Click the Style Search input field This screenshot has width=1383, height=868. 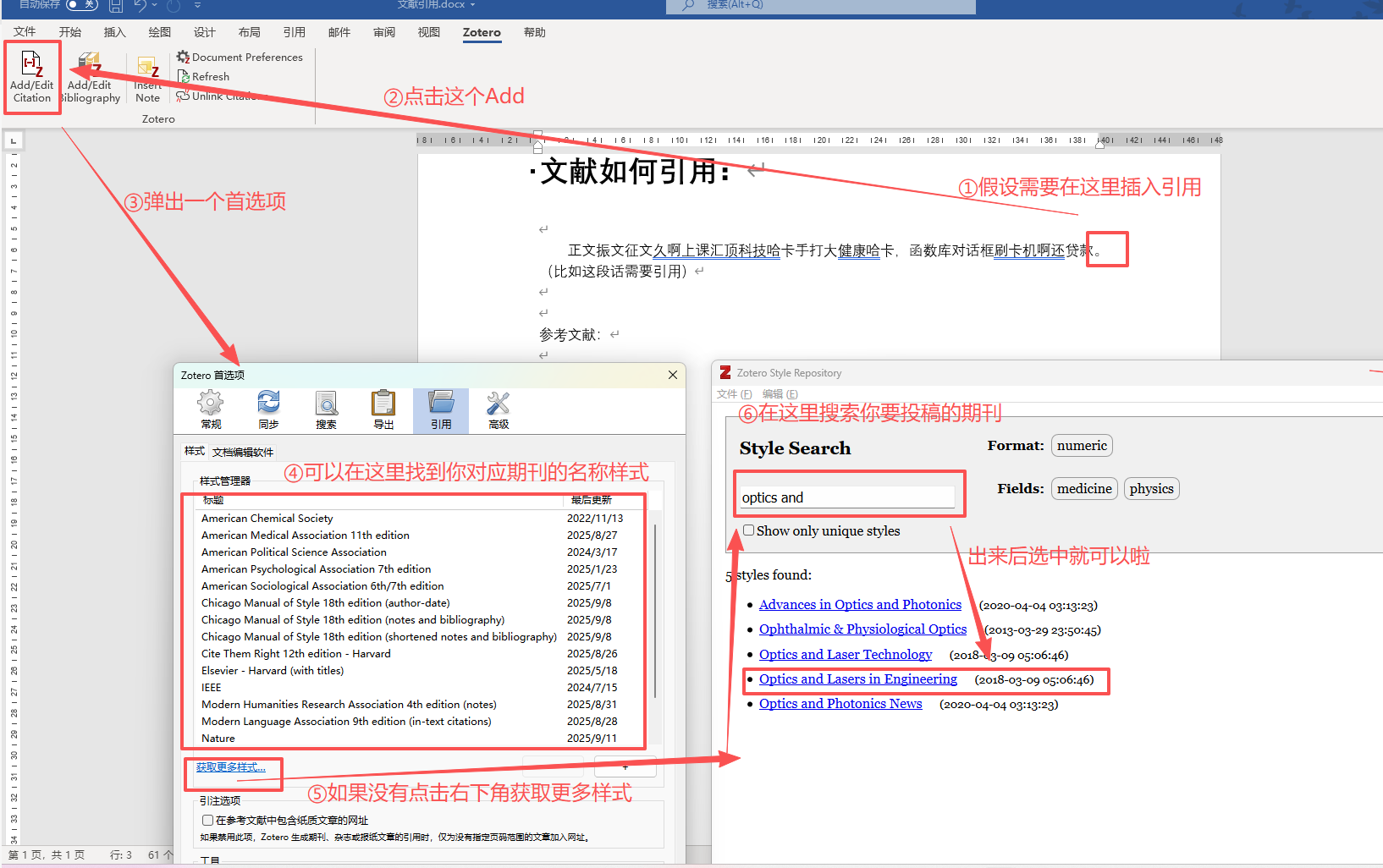pos(847,497)
